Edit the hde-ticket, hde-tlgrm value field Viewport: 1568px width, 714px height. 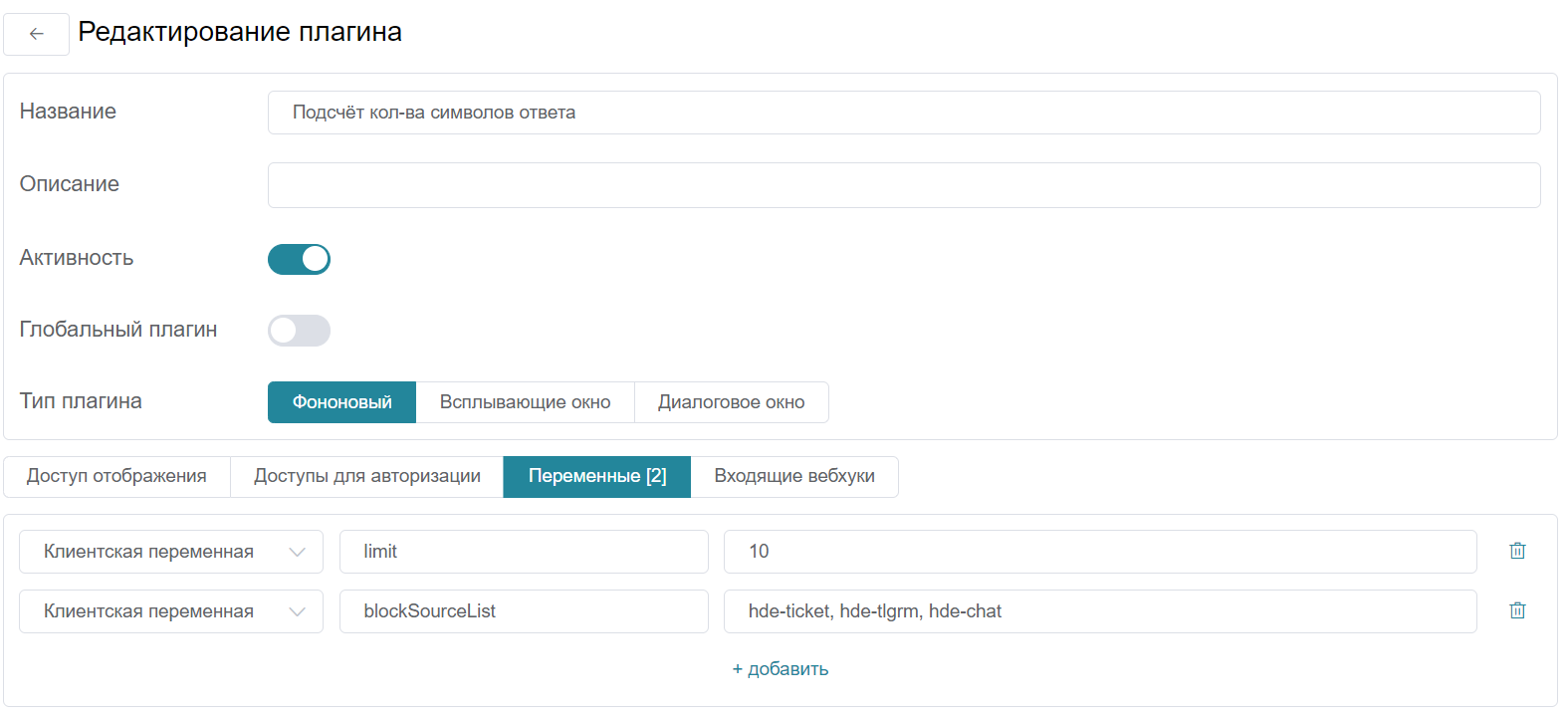coord(1099,611)
